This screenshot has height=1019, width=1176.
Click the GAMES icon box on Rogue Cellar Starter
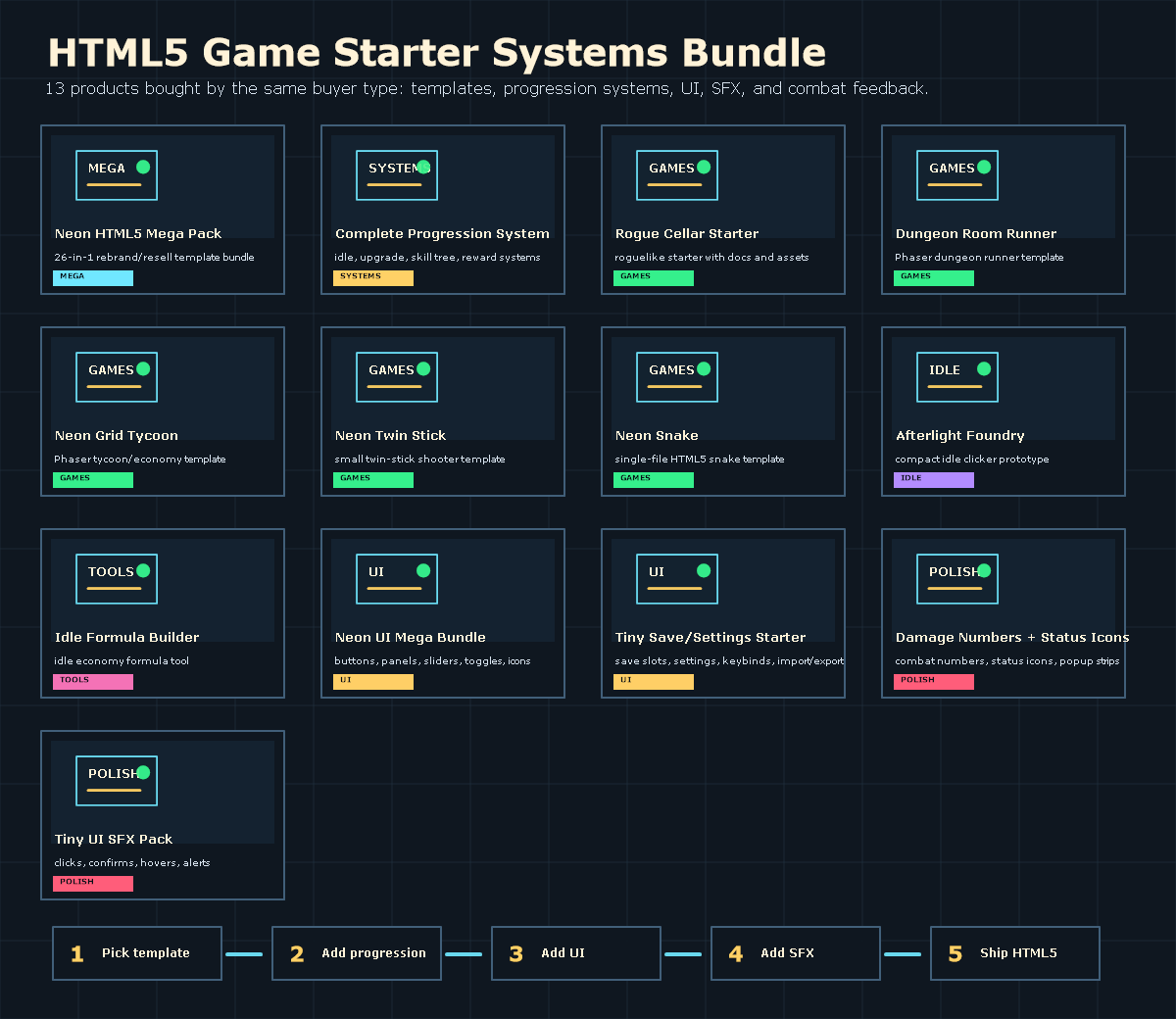click(x=677, y=175)
